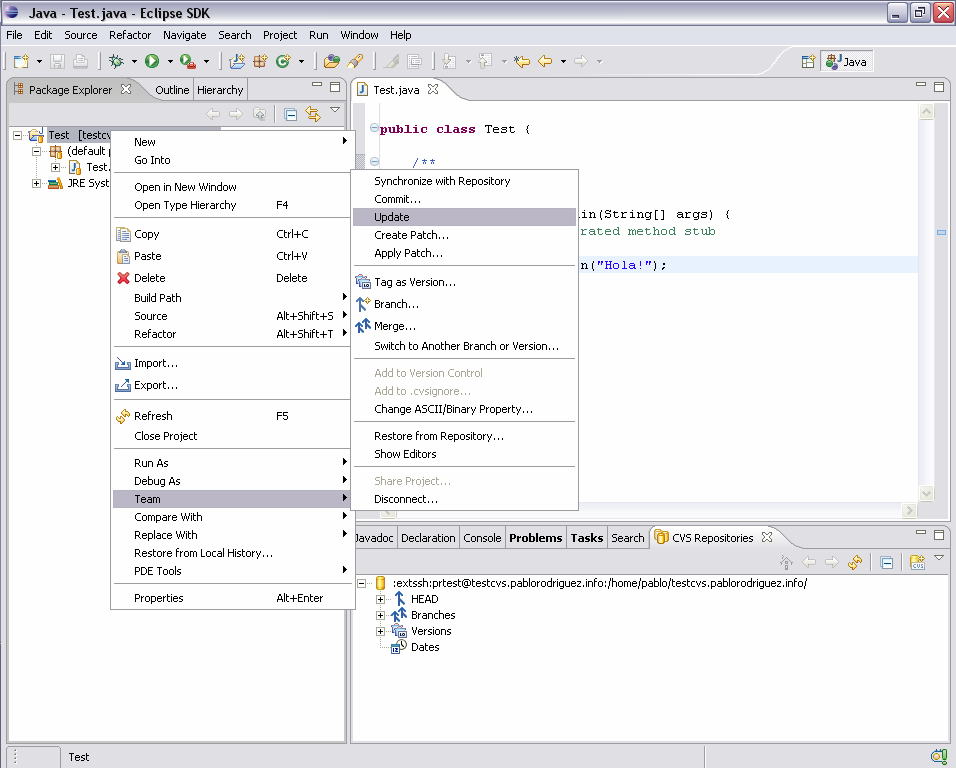Choose Update in the Team submenu

tap(465, 217)
